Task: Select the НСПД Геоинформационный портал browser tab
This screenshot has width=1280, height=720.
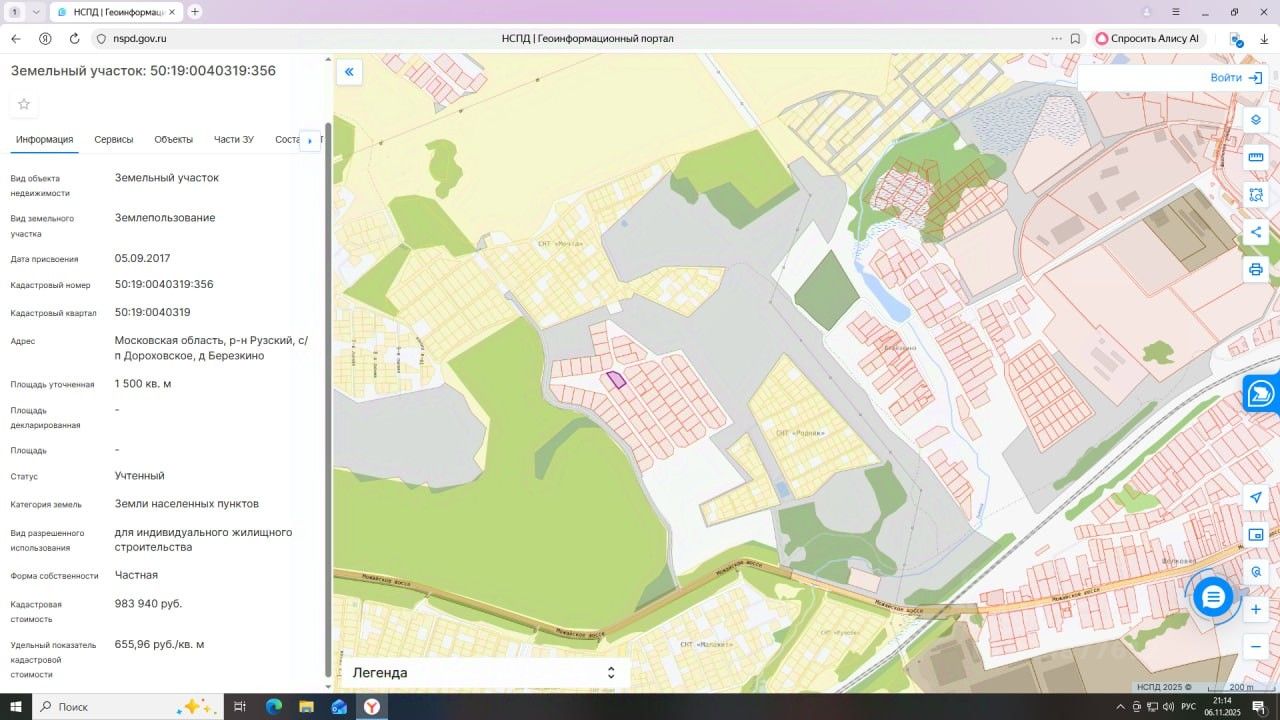Action: pyautogui.click(x=116, y=12)
